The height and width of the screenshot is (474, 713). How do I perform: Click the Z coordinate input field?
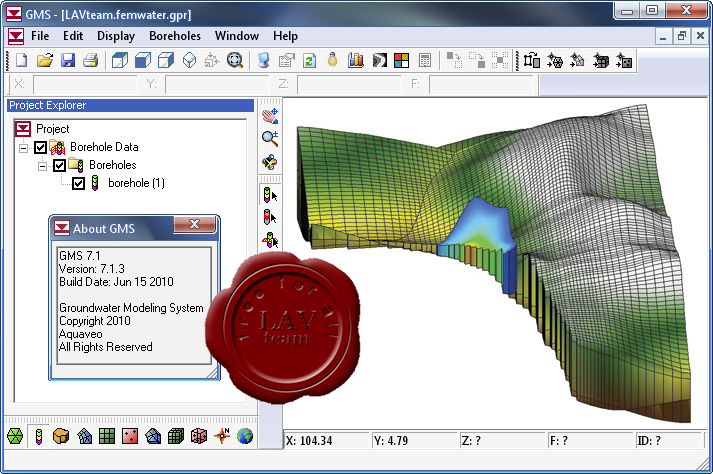click(x=348, y=84)
